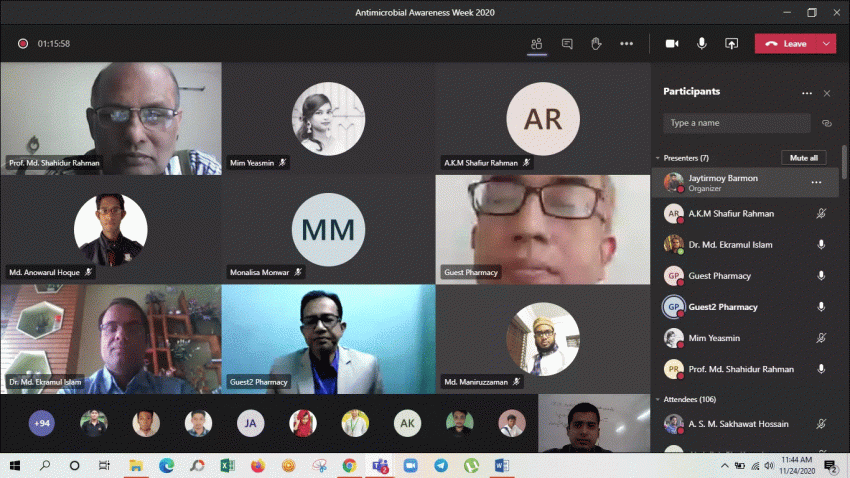850x478 pixels.
Task: Click the AK participant avatar
Action: tap(407, 423)
